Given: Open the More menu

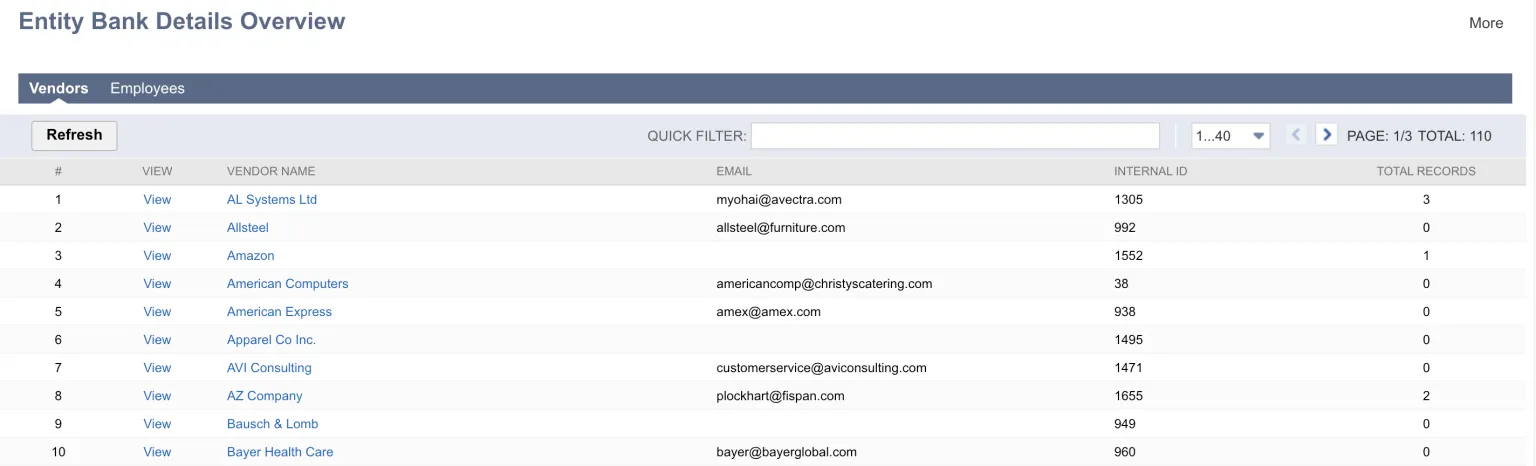Looking at the screenshot, I should (1486, 23).
